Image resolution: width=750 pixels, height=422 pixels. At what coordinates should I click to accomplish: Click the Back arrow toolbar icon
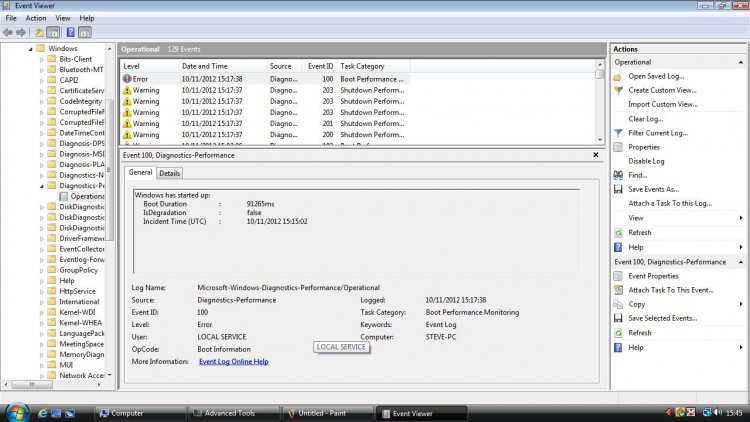click(x=8, y=33)
